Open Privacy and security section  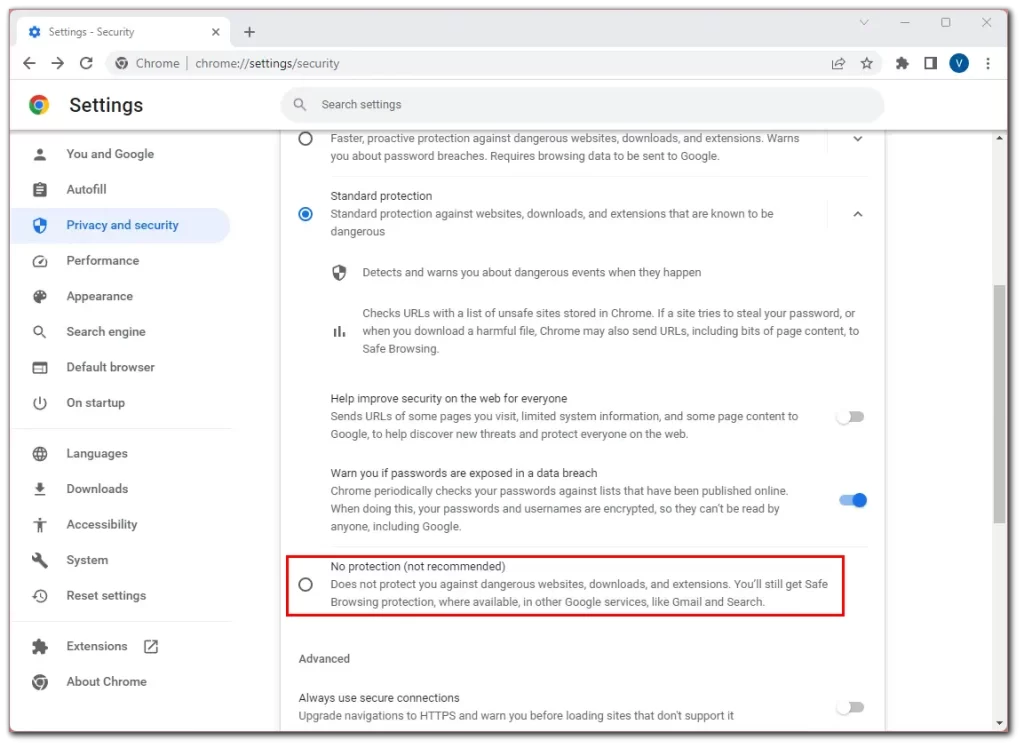click(122, 225)
